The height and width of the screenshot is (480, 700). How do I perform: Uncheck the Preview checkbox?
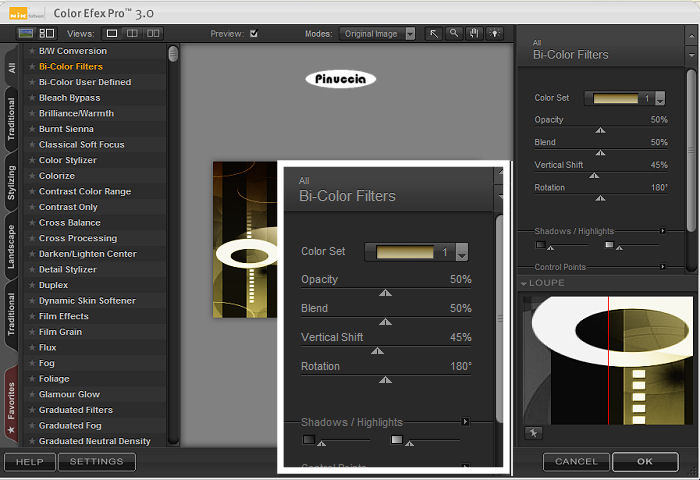click(x=254, y=33)
